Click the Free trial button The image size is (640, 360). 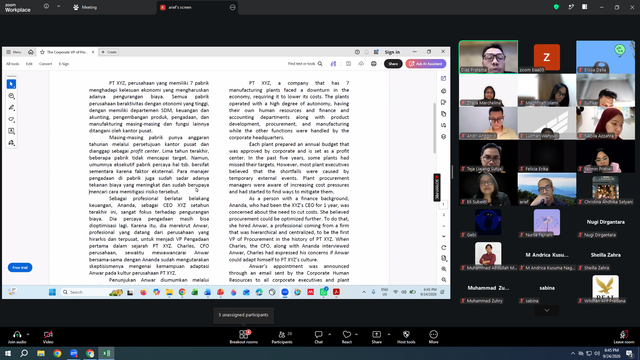(20, 268)
